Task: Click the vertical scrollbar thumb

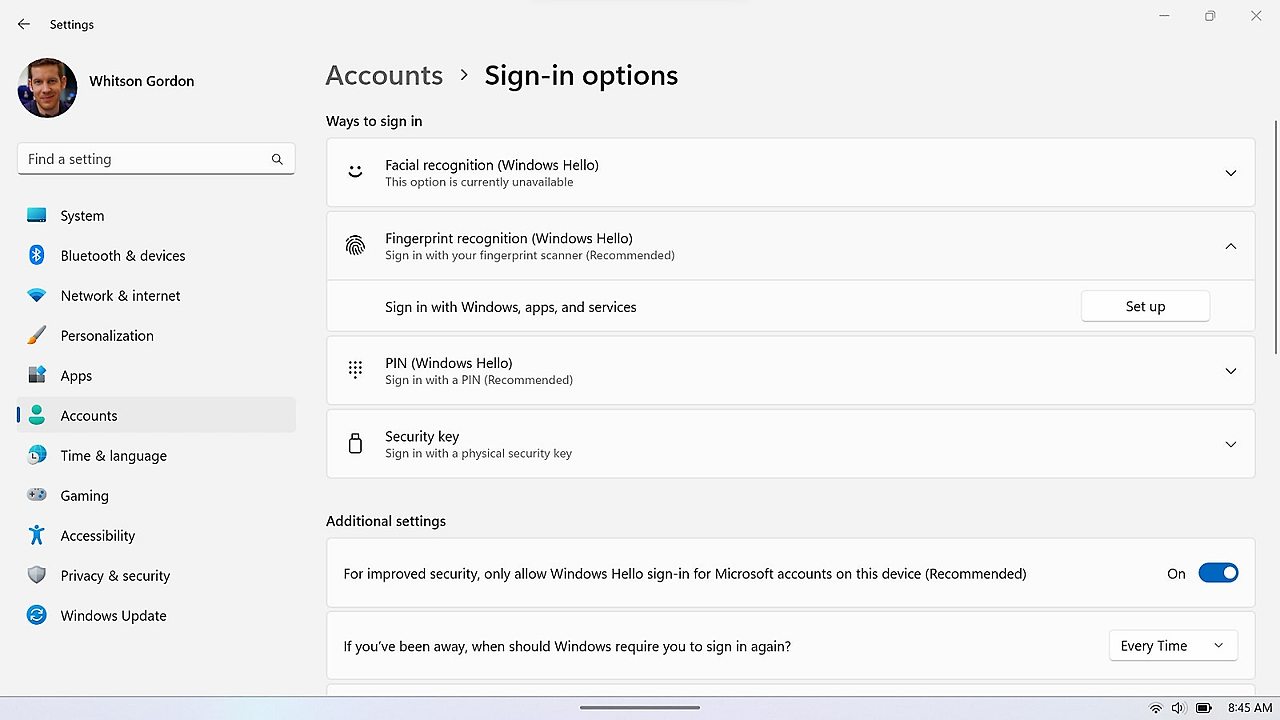Action: click(1275, 236)
